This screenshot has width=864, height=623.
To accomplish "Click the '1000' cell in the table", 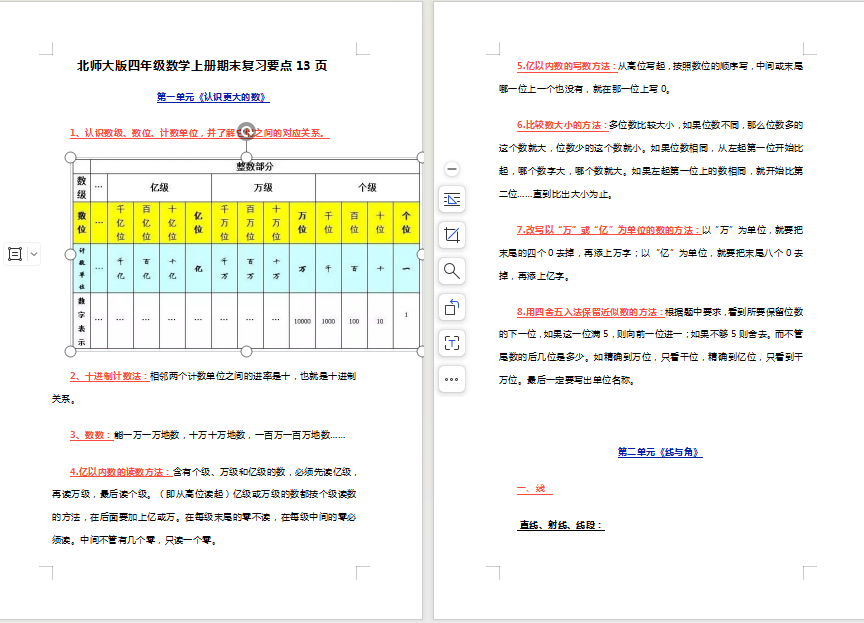I will pos(328,321).
